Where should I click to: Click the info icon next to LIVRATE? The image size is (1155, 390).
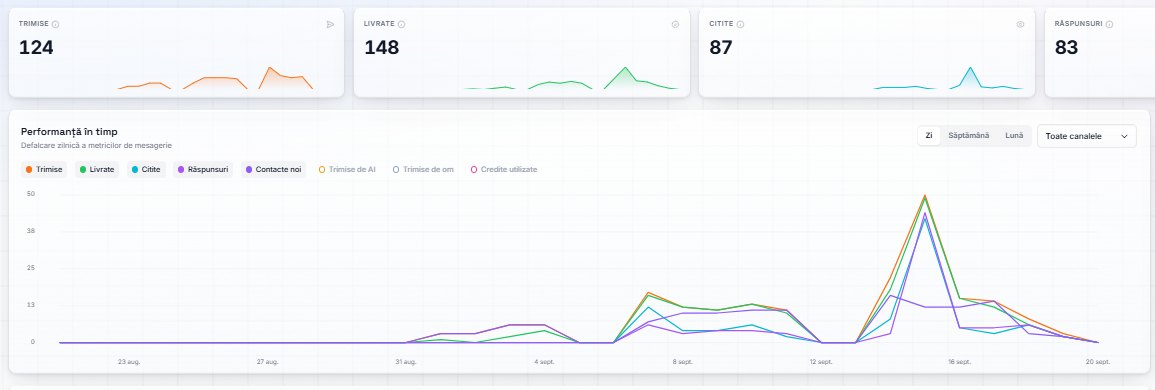[401, 24]
